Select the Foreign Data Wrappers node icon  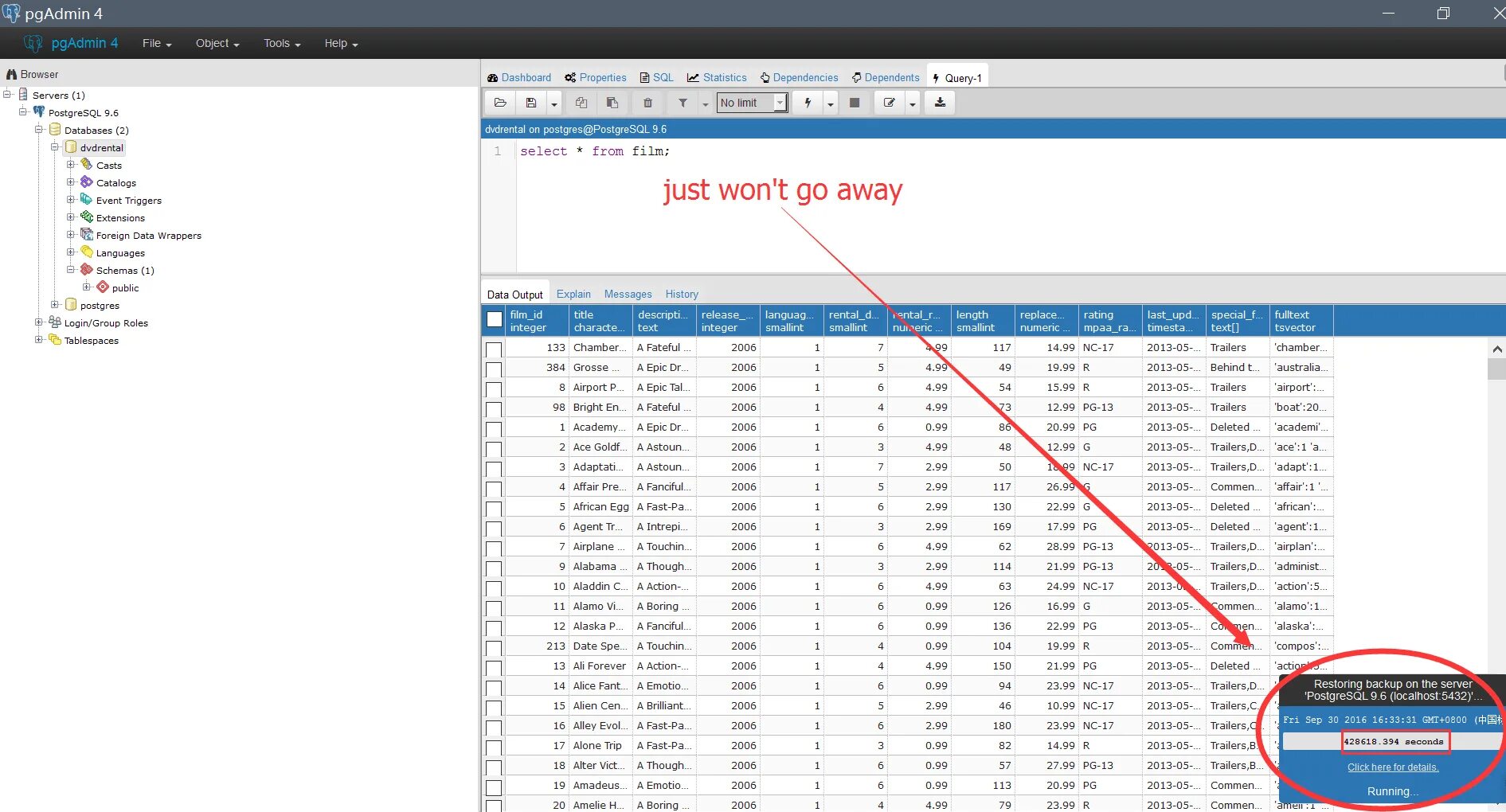click(87, 235)
